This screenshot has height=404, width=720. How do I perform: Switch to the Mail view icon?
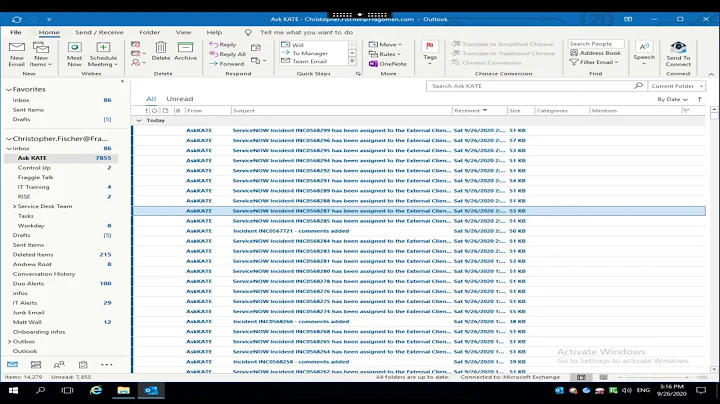tap(12, 365)
